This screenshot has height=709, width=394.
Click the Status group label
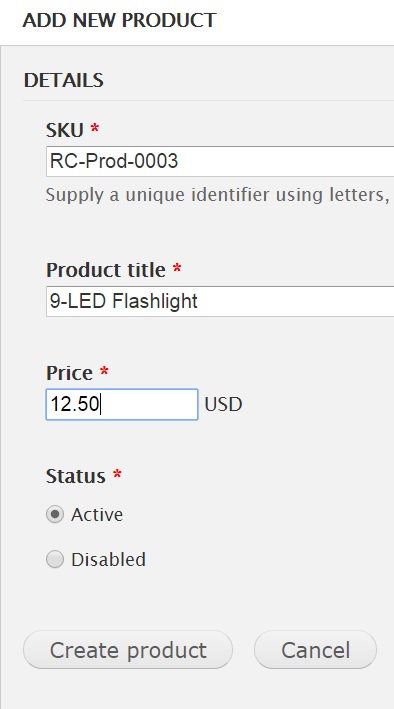[76, 476]
